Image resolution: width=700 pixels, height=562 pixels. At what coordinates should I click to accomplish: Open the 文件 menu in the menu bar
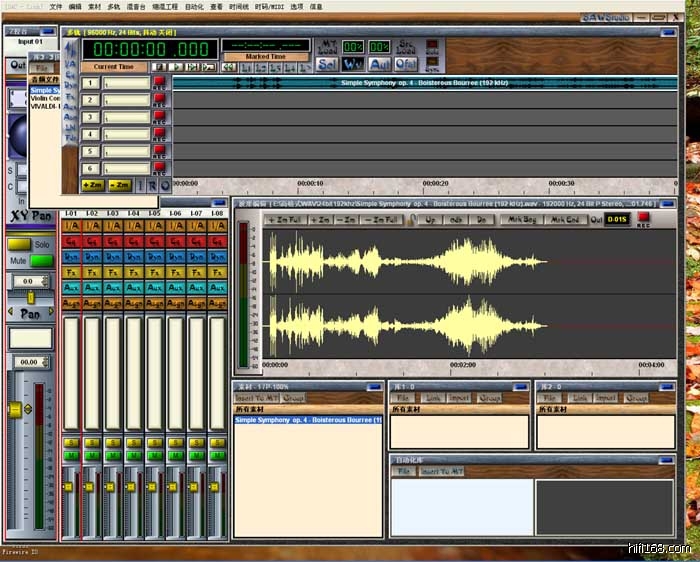tap(56, 6)
